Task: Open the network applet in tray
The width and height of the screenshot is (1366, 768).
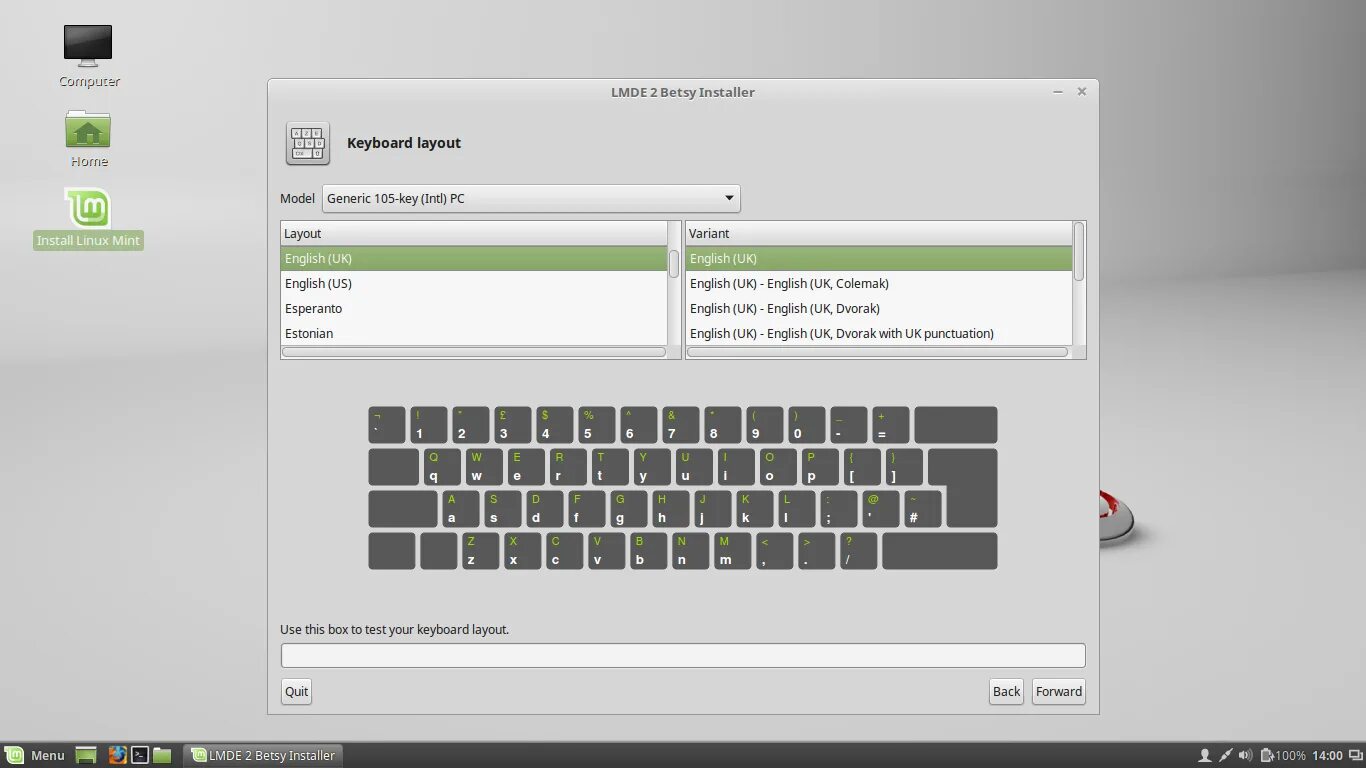Action: point(1225,755)
